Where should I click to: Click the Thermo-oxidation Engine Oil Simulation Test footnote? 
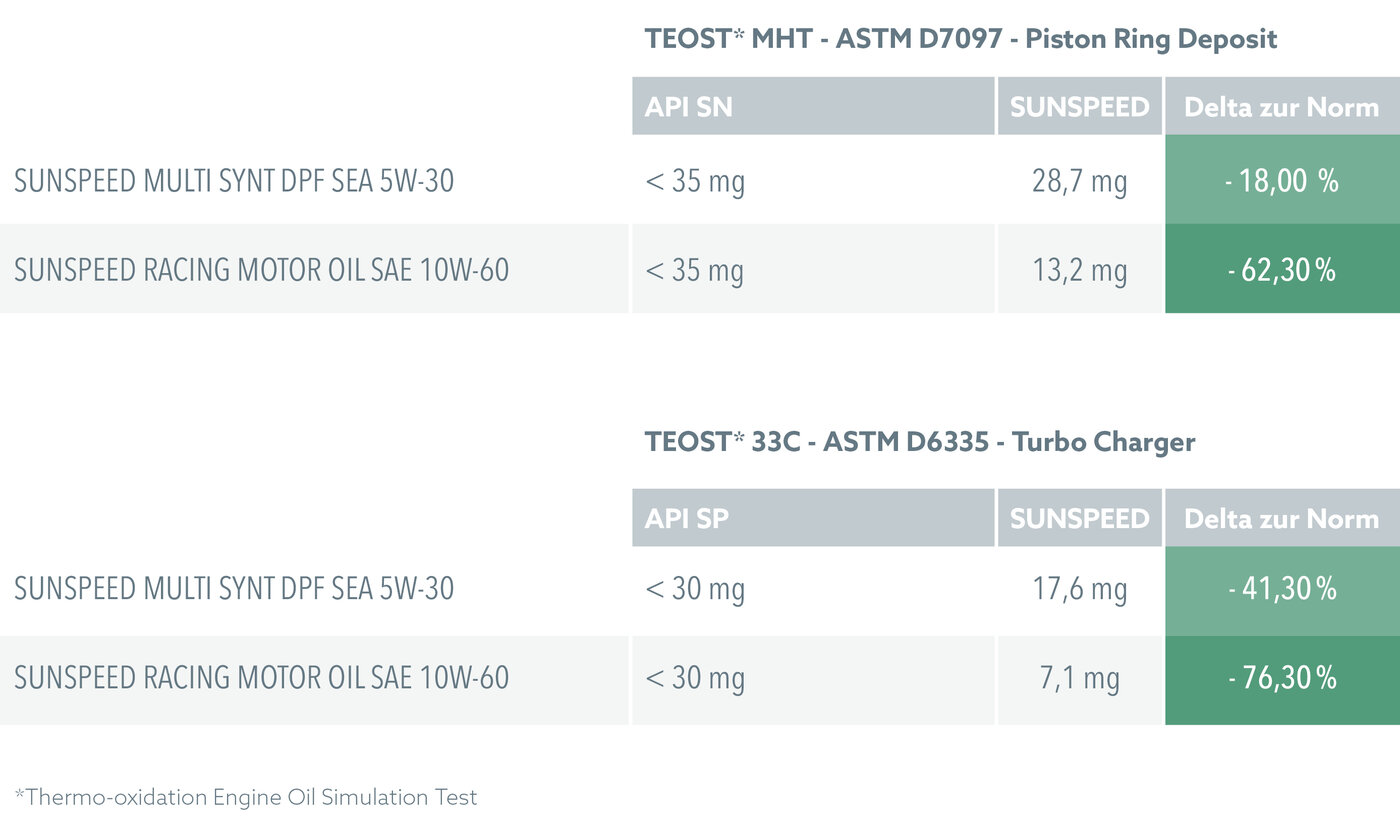[x=246, y=797]
